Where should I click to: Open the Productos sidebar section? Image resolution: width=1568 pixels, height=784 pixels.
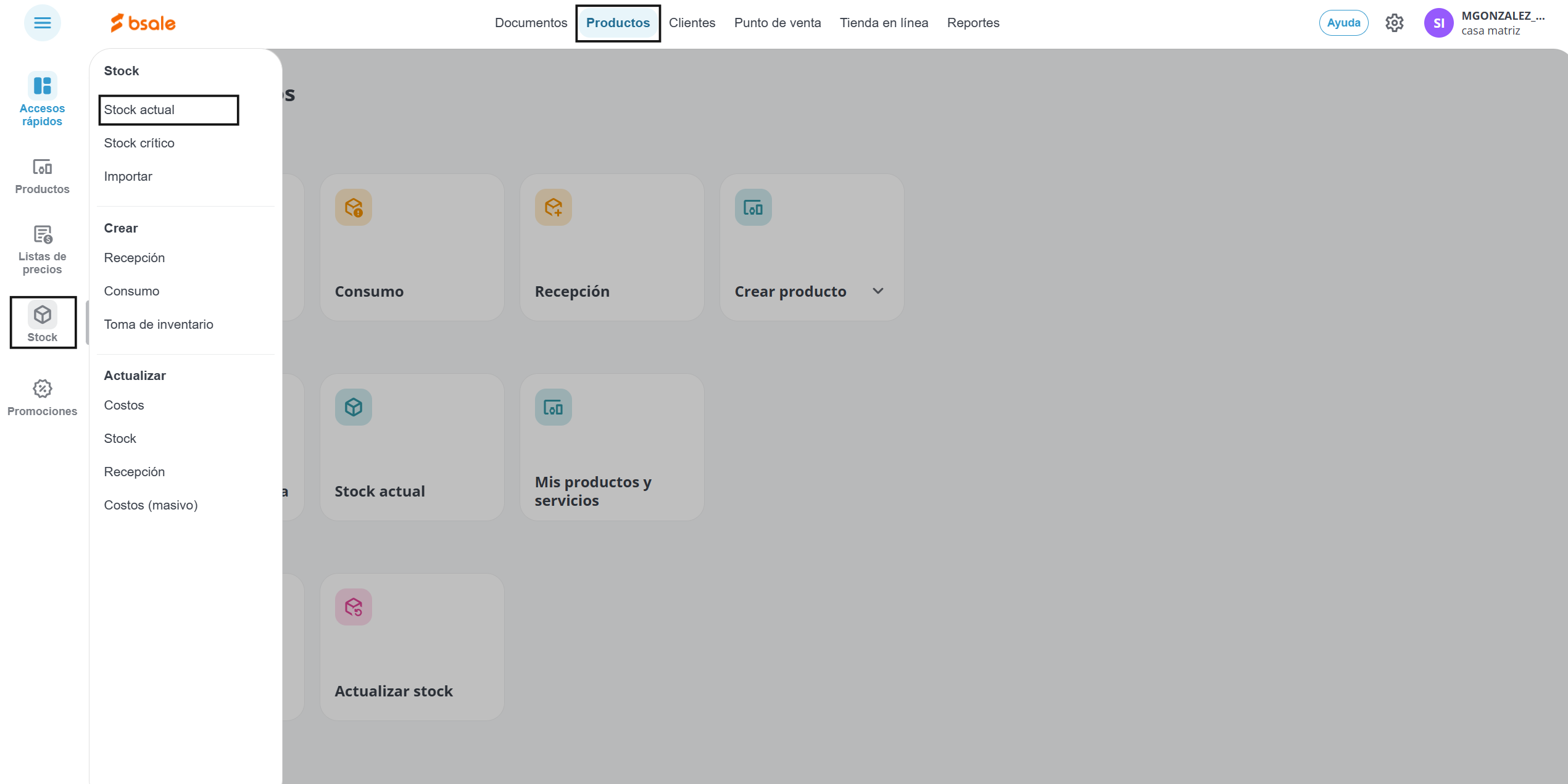(x=42, y=176)
